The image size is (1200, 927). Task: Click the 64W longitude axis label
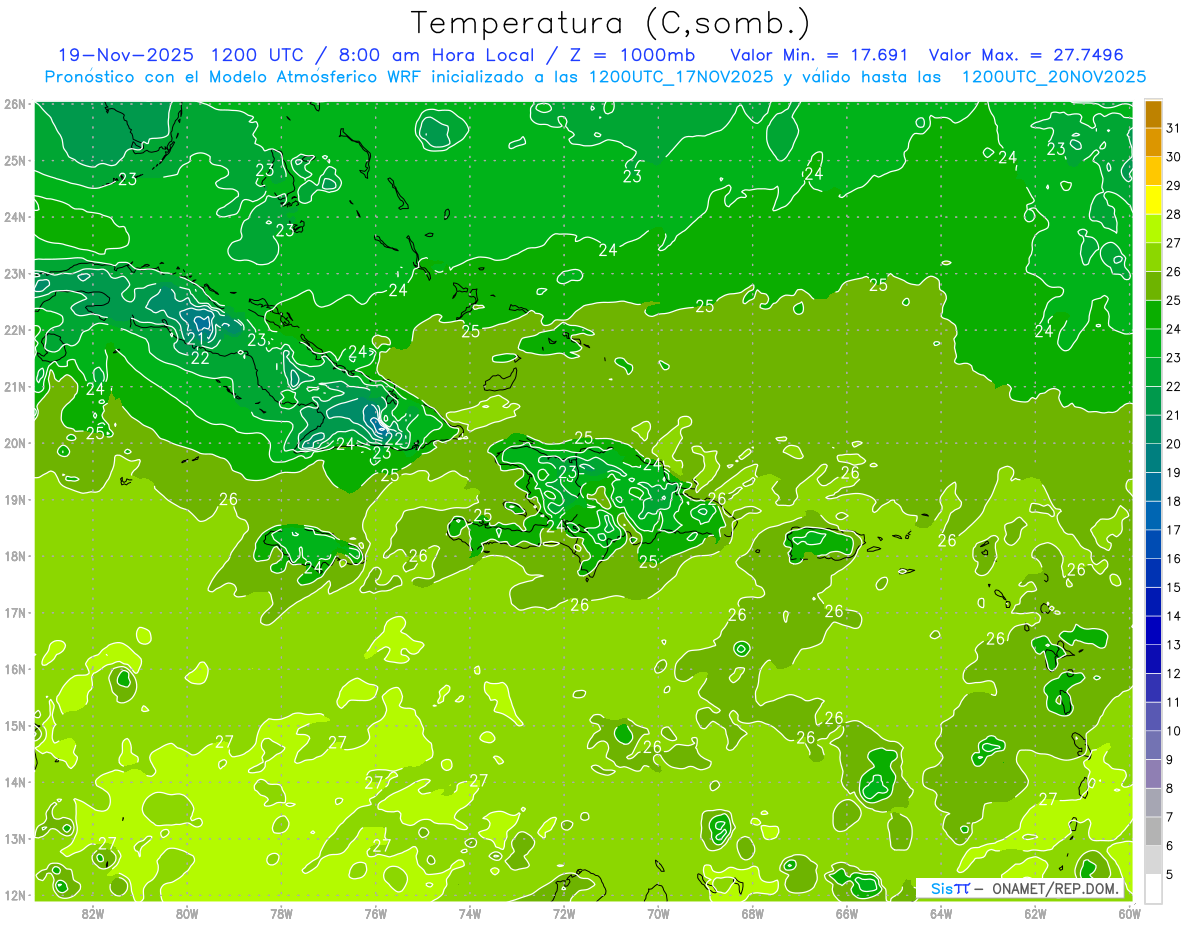(x=941, y=913)
